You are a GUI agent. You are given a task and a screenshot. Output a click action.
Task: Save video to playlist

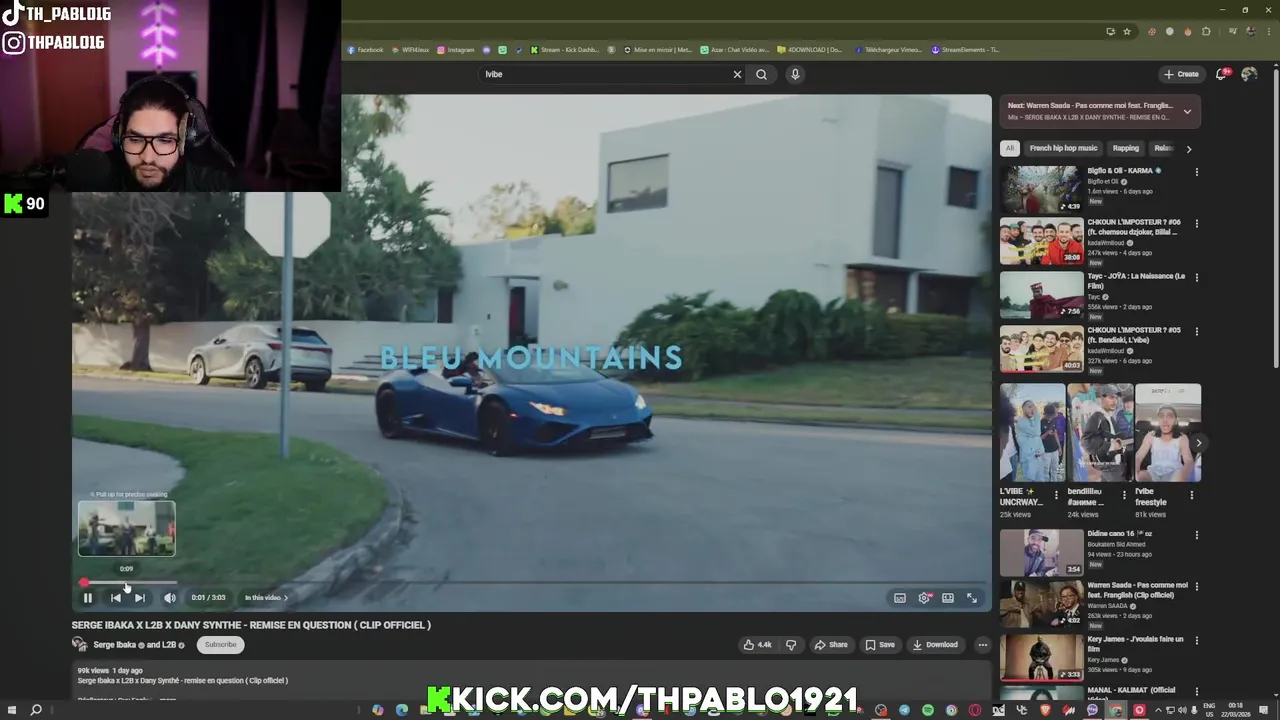pos(880,645)
